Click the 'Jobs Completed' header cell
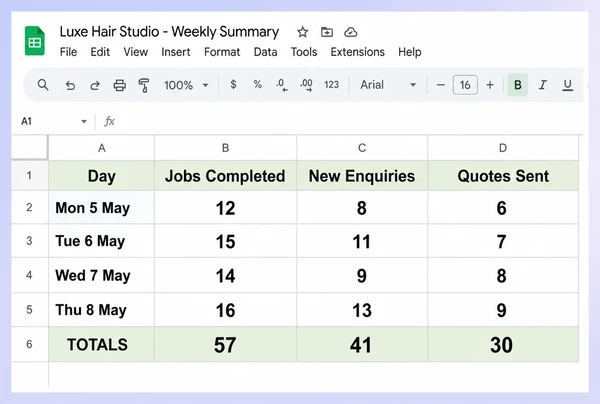 (225, 176)
